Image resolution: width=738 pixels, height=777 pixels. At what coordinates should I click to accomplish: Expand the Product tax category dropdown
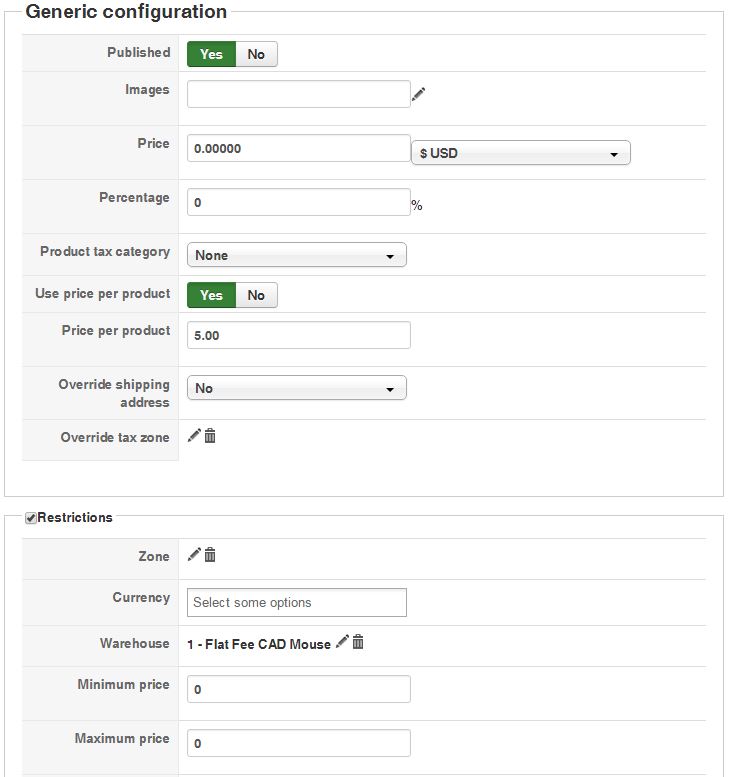[296, 255]
